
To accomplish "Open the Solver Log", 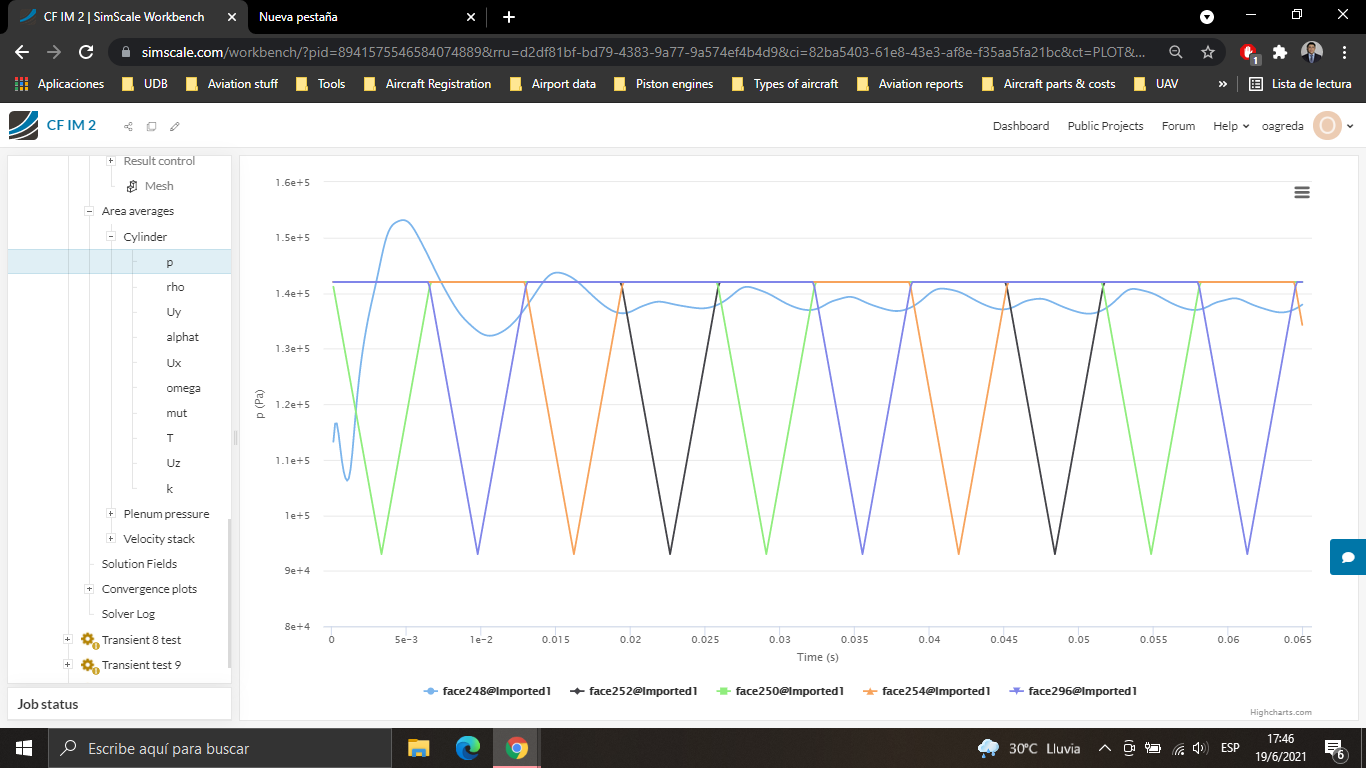I will point(128,614).
